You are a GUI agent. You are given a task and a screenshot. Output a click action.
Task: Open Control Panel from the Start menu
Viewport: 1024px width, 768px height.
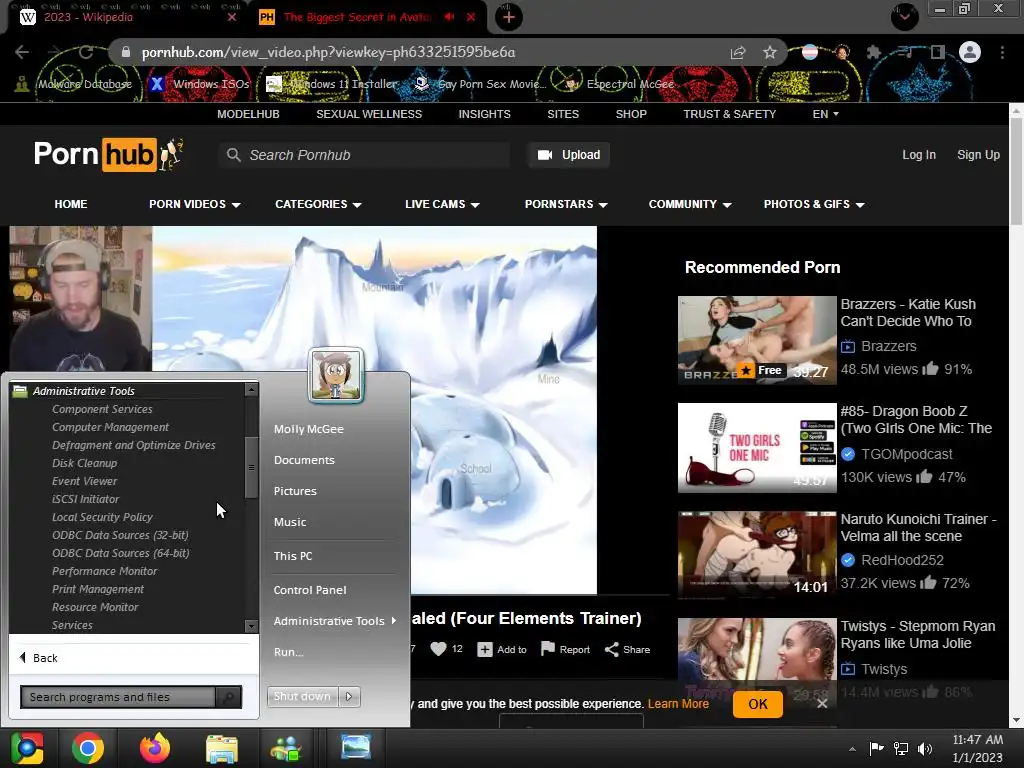click(x=310, y=590)
